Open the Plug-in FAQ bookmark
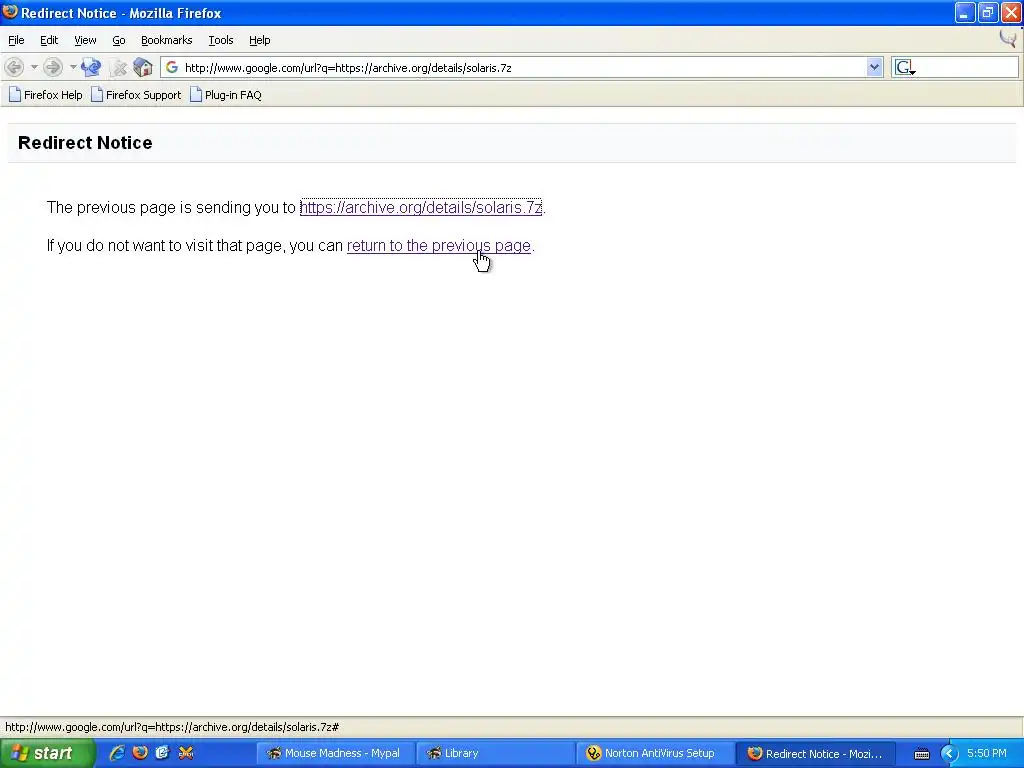The image size is (1024, 768). point(226,95)
